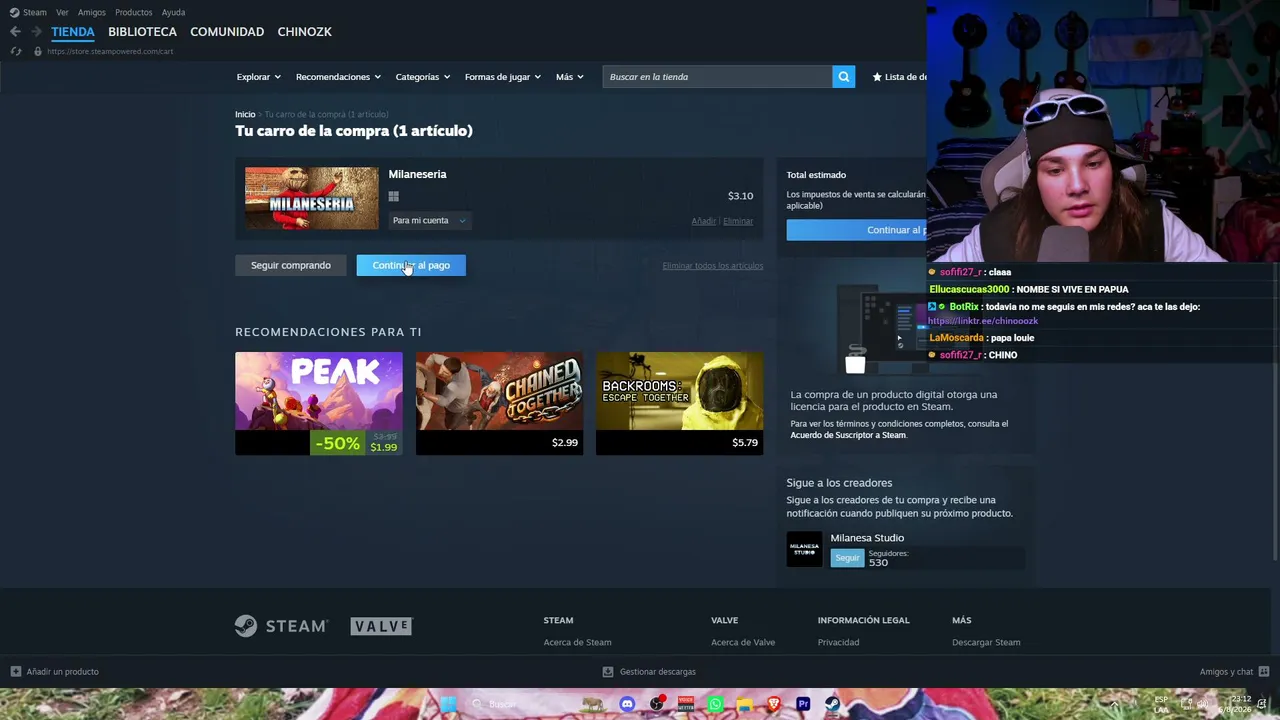The height and width of the screenshot is (720, 1280).
Task: Open the Chained Together recommendation card
Action: click(x=499, y=404)
